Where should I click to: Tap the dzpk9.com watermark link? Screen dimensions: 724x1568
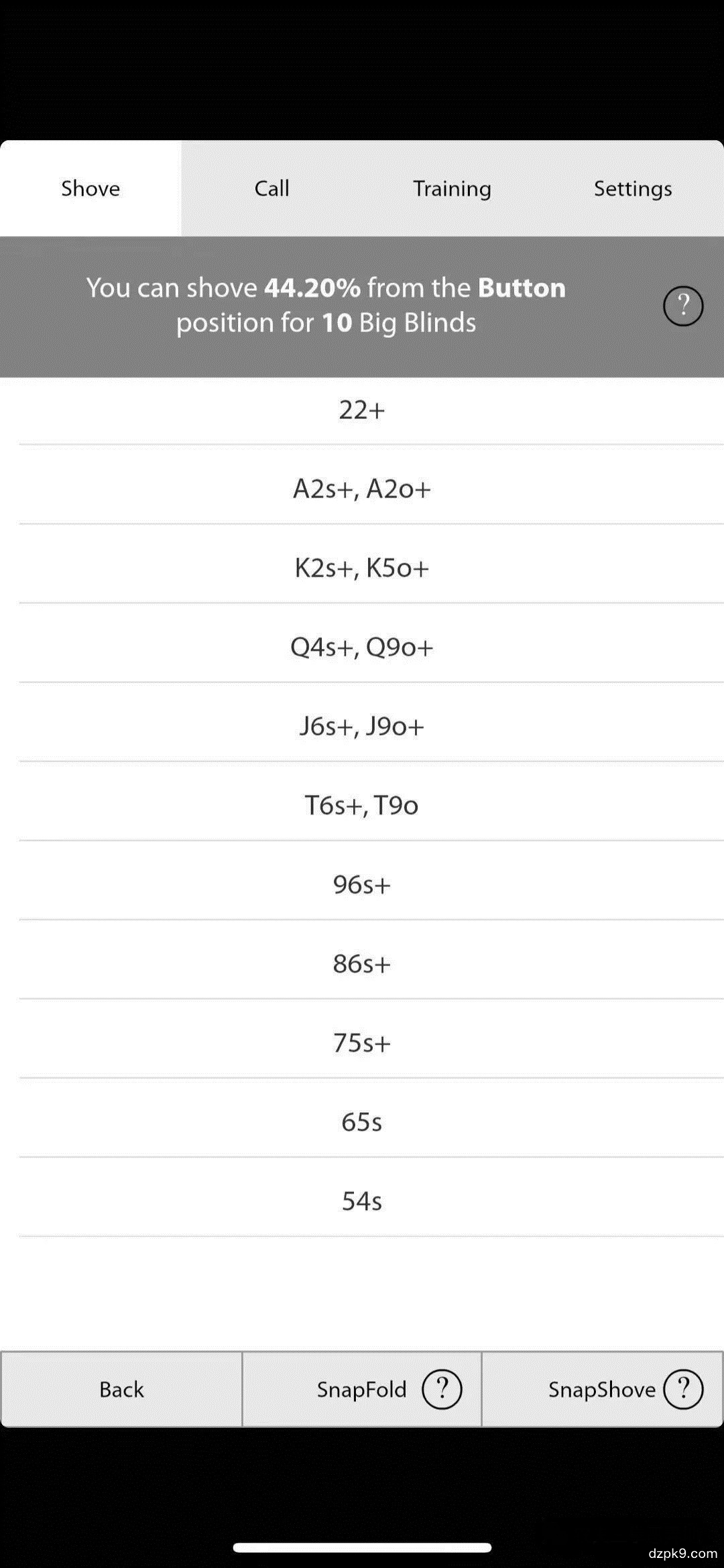pyautogui.click(x=682, y=1553)
